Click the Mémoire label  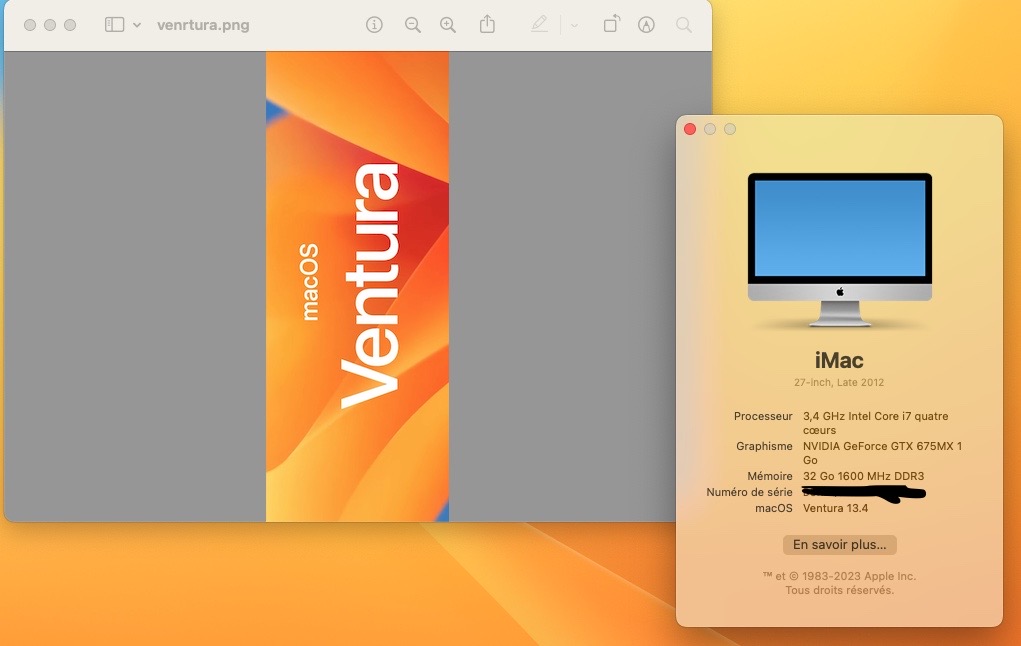[x=770, y=476]
